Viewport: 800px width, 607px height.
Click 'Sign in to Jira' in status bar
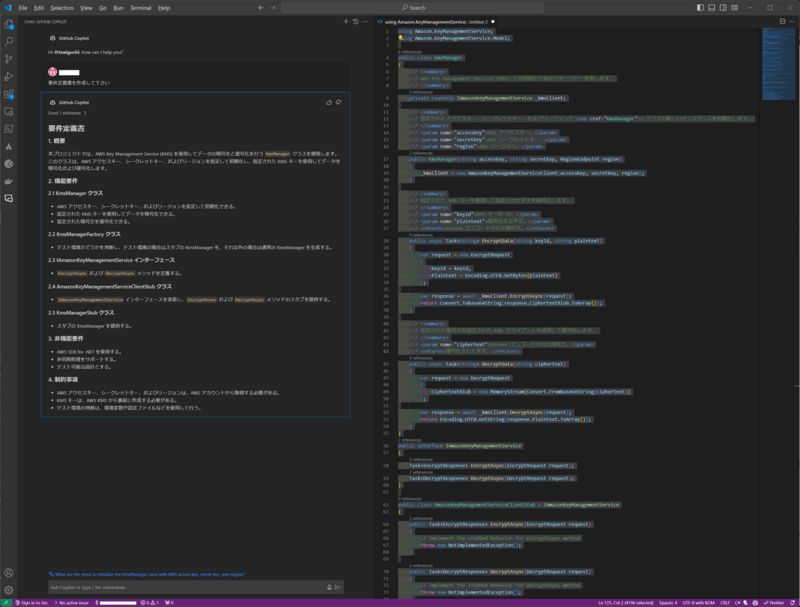(32, 603)
